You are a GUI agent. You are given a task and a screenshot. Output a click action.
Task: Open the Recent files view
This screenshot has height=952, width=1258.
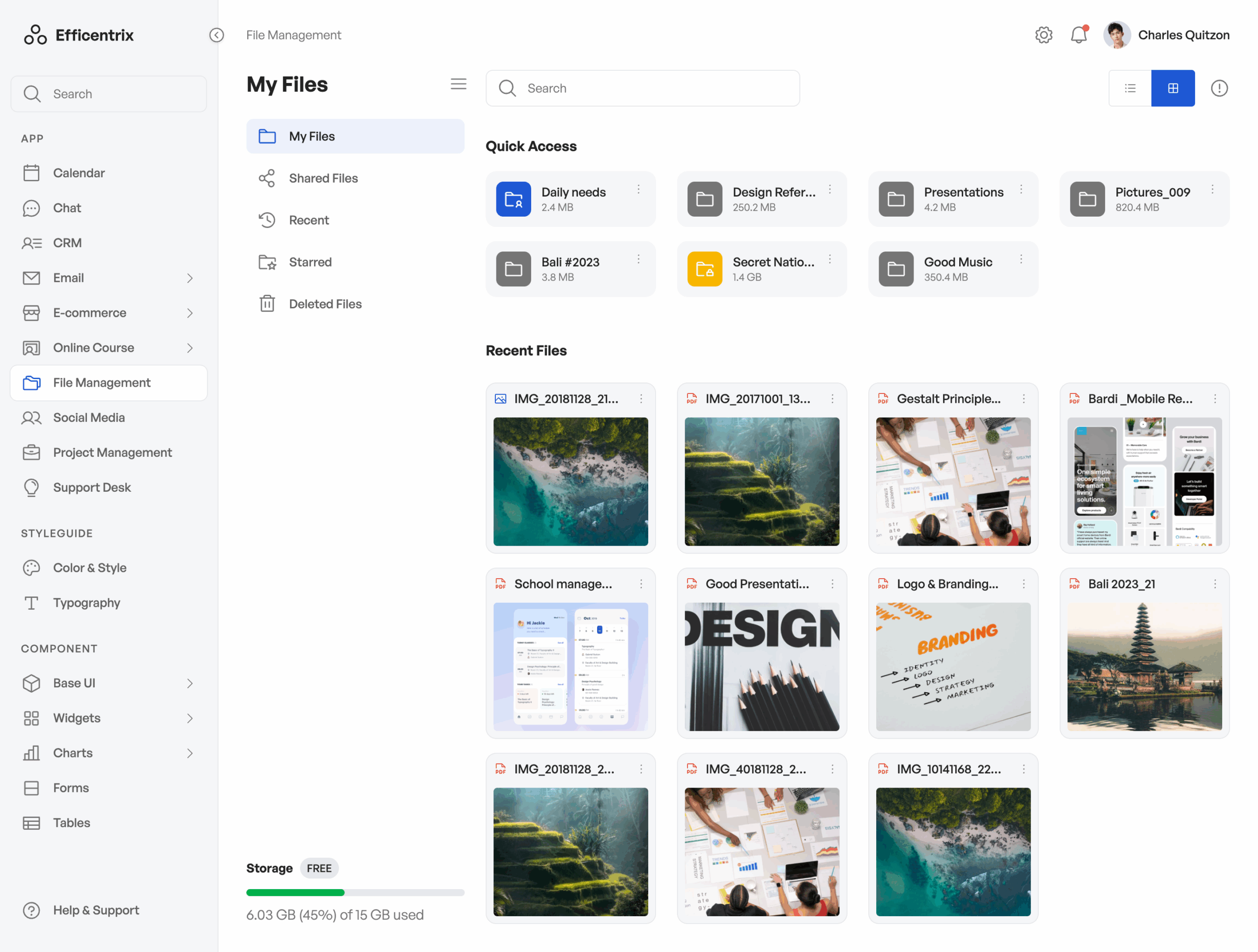(310, 220)
